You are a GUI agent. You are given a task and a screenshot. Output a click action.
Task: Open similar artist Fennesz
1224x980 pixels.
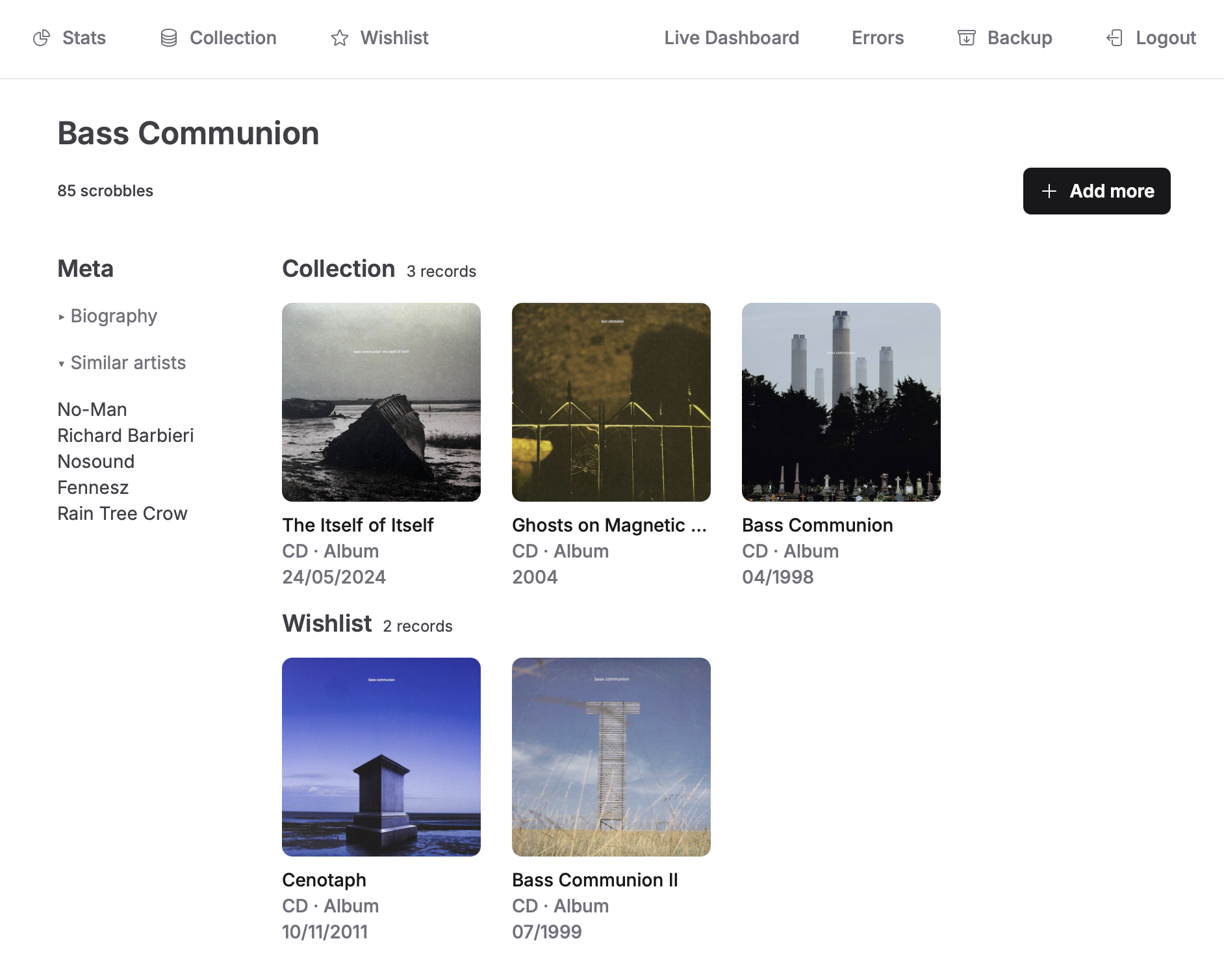click(x=93, y=487)
